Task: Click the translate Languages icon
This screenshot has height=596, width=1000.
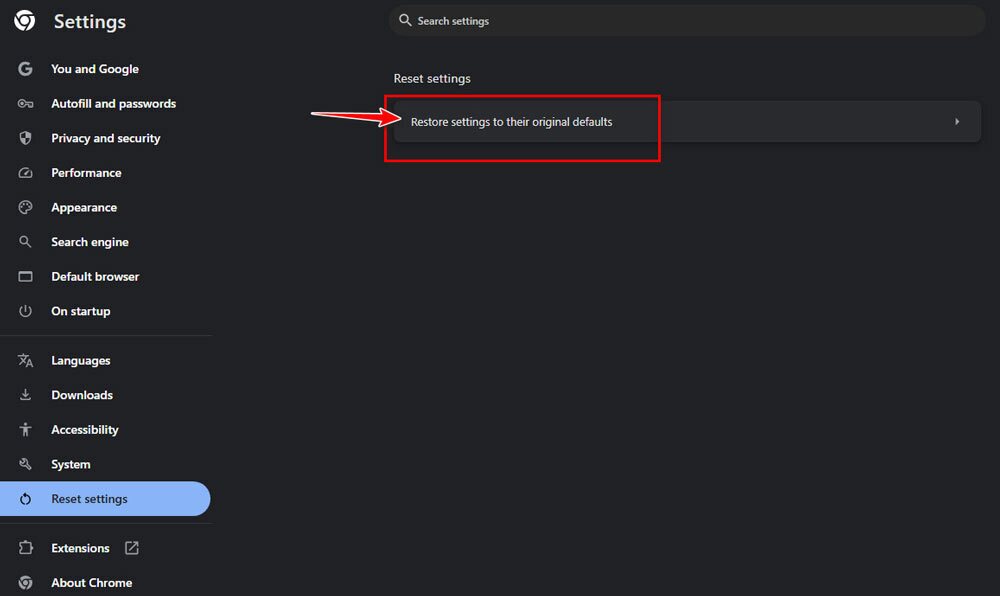Action: (25, 361)
